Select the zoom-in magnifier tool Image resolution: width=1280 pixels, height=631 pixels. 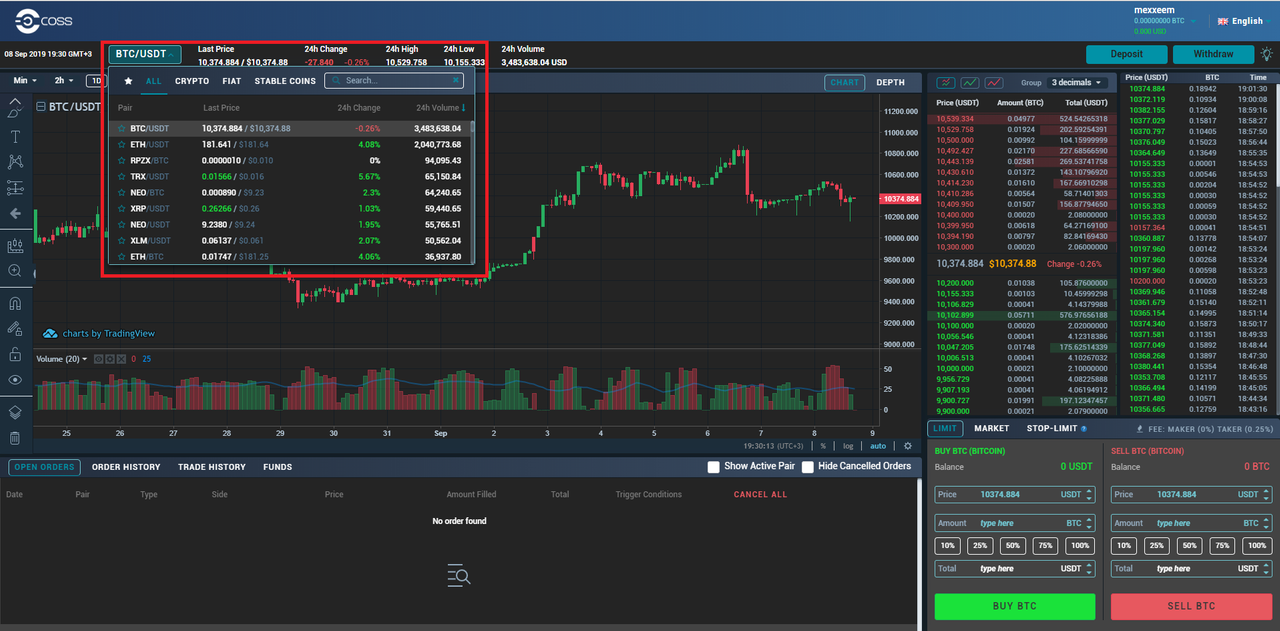tap(15, 271)
